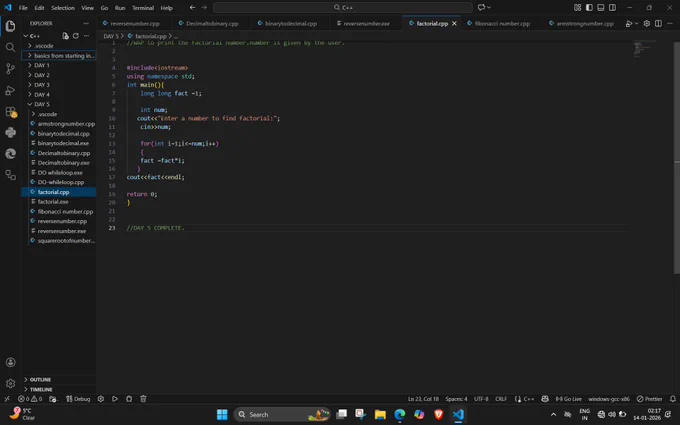Open the Explorer view in activity bar
Image resolution: width=680 pixels, height=425 pixels.
[10, 26]
